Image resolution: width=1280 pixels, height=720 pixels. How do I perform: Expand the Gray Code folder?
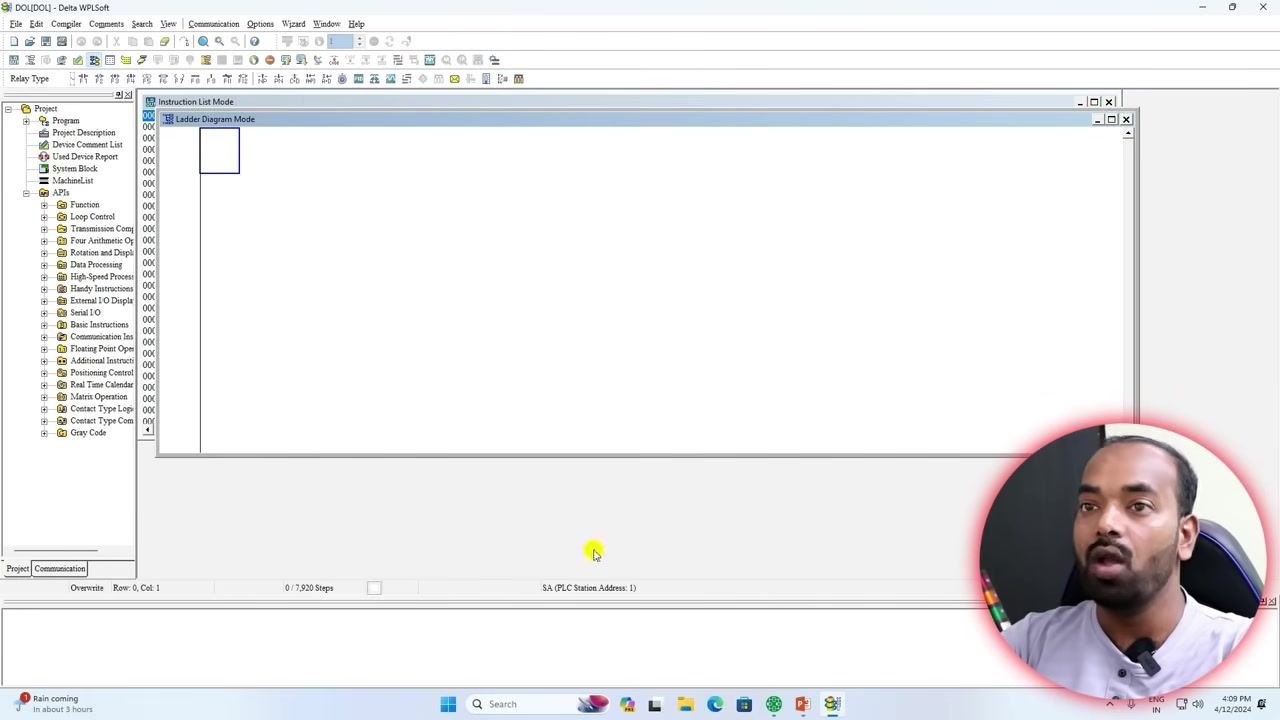[x=44, y=433]
